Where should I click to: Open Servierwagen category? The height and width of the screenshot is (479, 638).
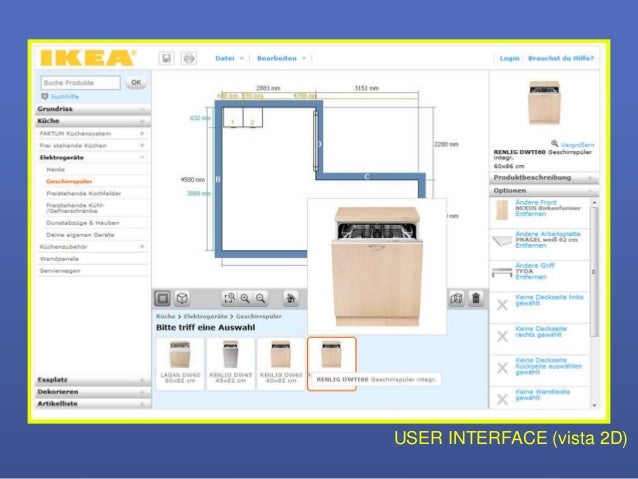tap(60, 271)
